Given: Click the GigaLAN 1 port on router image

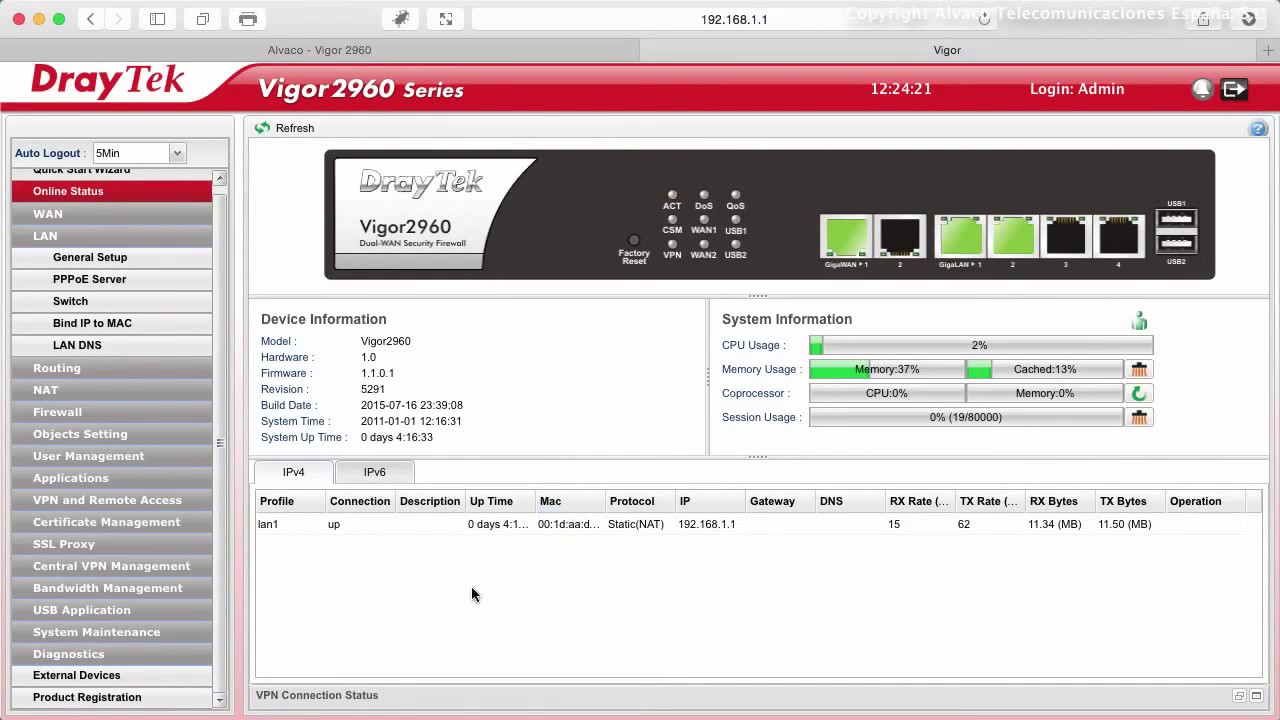Looking at the screenshot, I should (960, 237).
